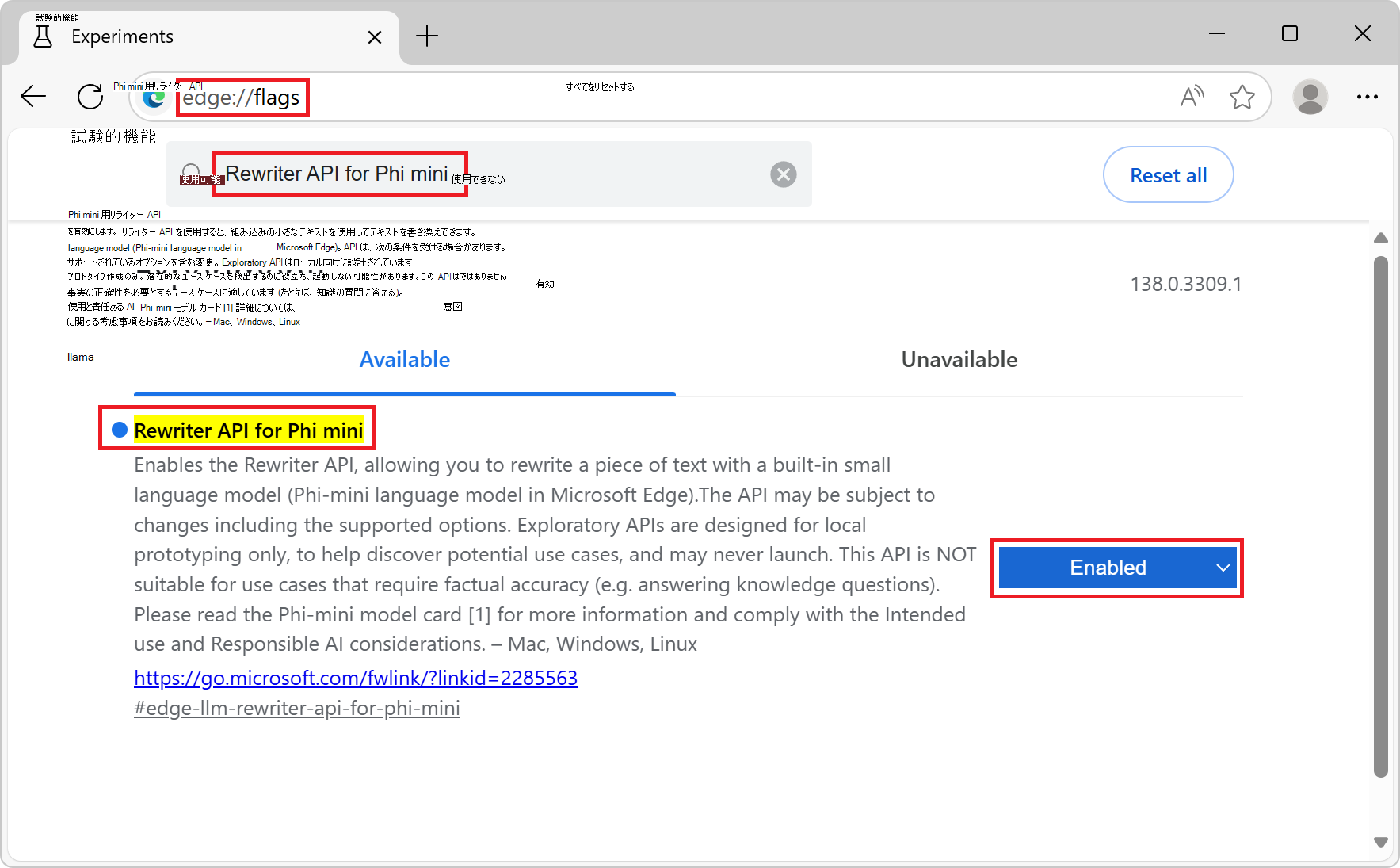Go back using the back arrow
Screen dimensions: 1400x868
click(x=33, y=97)
